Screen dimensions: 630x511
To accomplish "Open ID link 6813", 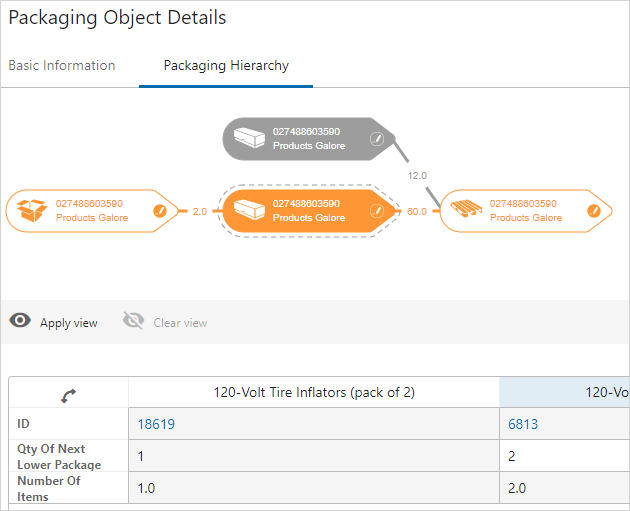I will (524, 424).
